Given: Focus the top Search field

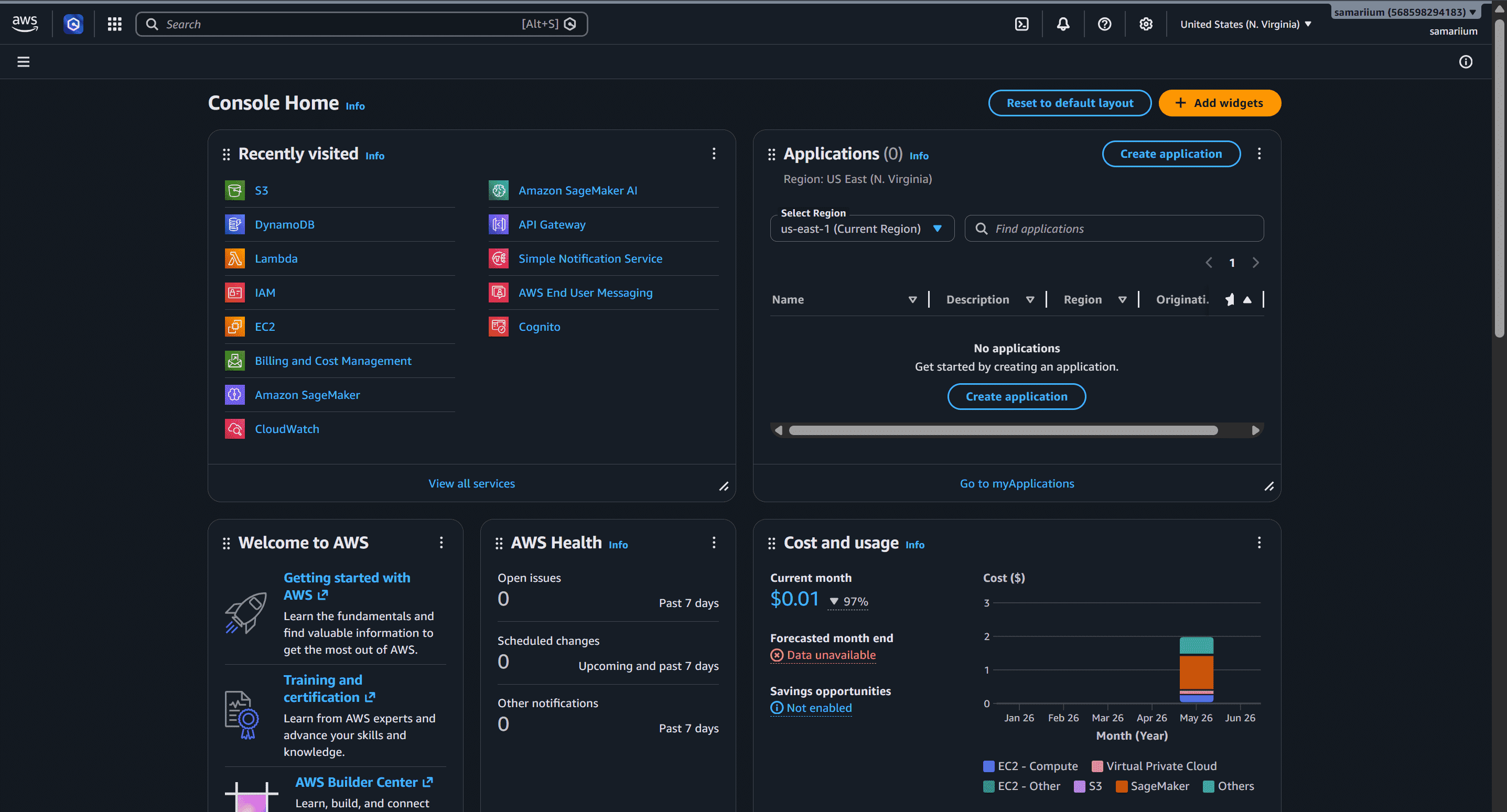Looking at the screenshot, I should pos(361,24).
